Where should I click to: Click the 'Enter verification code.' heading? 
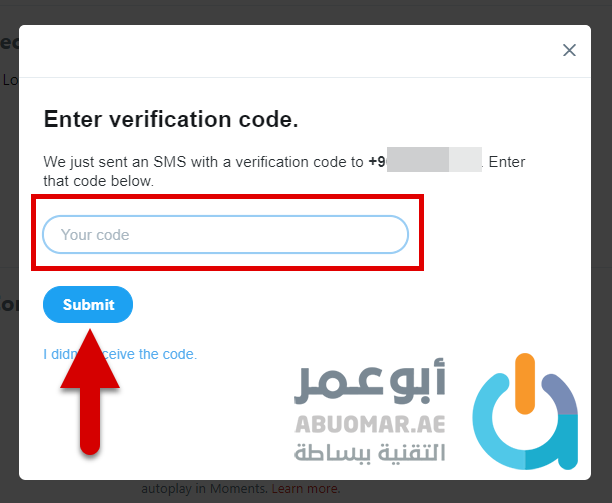[x=171, y=120]
